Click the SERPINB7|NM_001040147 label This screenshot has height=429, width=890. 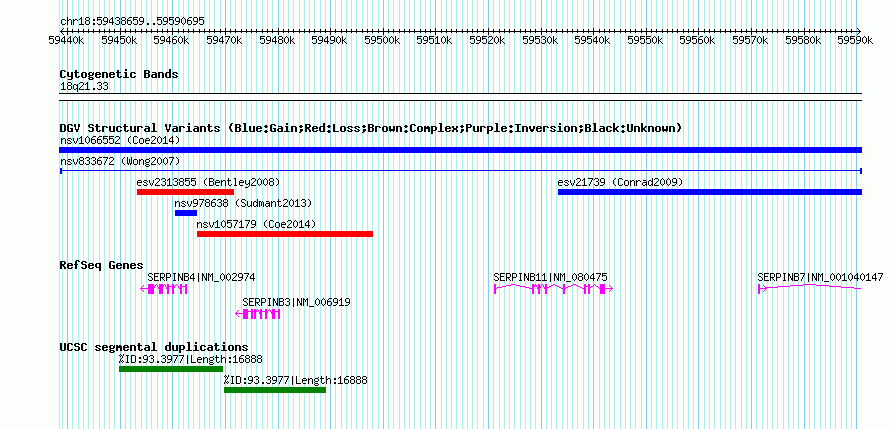(x=820, y=277)
